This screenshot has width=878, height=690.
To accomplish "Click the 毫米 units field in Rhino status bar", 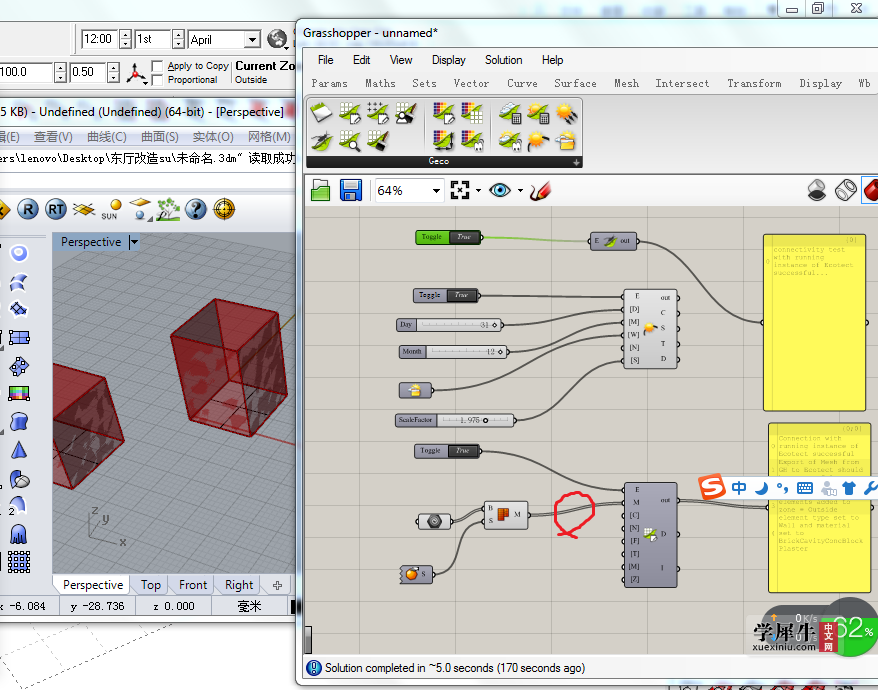I will click(249, 606).
